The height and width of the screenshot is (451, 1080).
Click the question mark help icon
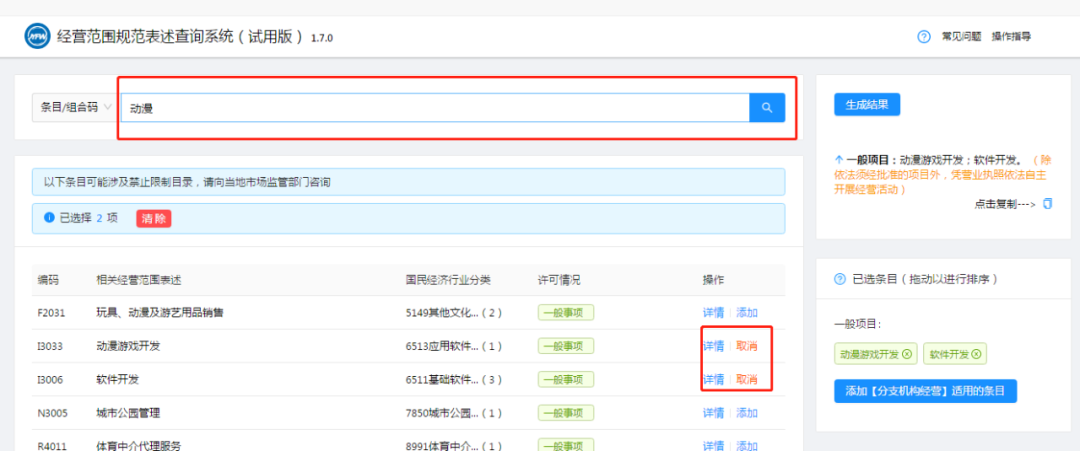click(x=924, y=37)
